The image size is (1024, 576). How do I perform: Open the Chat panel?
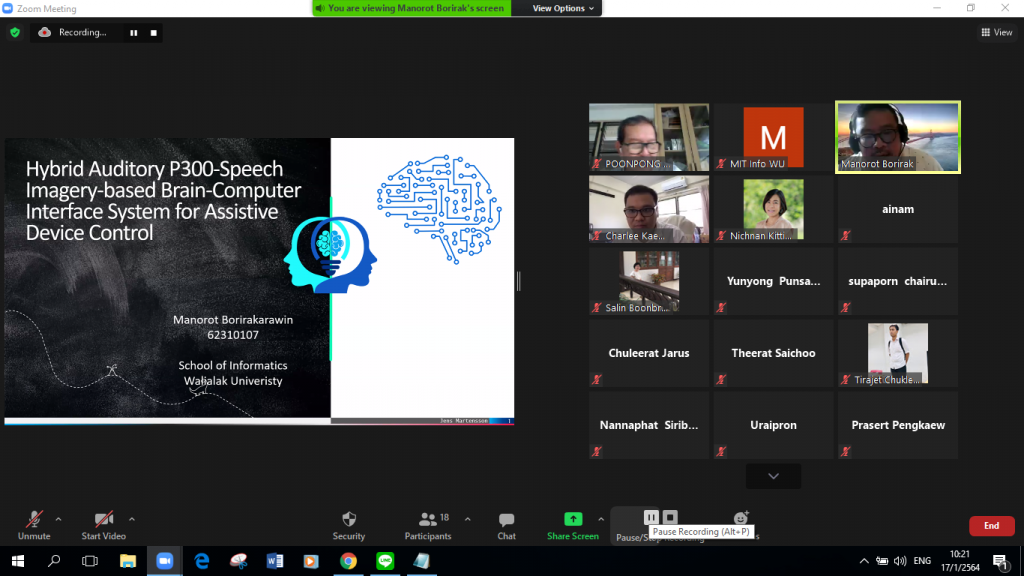[x=506, y=524]
